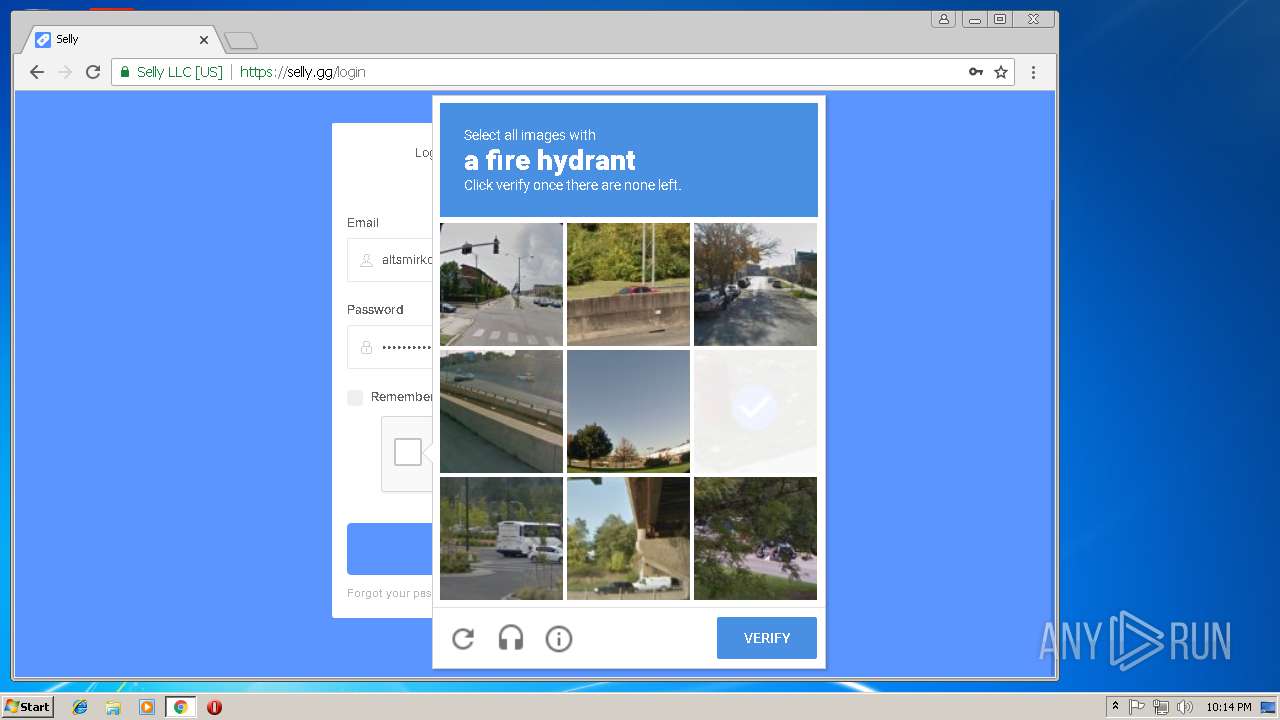Open the Chrome three-dot menu
1280x720 pixels.
coord(1033,72)
